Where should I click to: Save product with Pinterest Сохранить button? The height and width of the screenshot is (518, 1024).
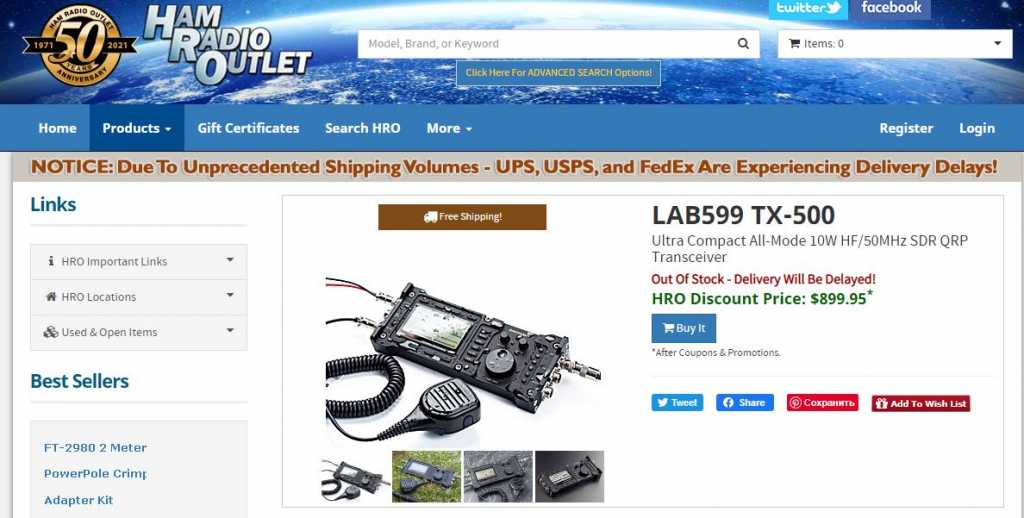(x=822, y=403)
